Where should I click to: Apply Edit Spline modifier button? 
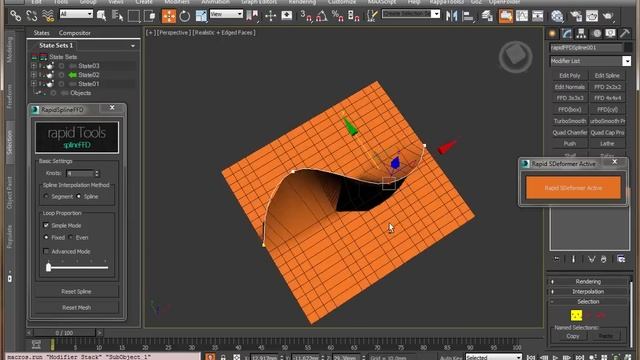tap(607, 76)
